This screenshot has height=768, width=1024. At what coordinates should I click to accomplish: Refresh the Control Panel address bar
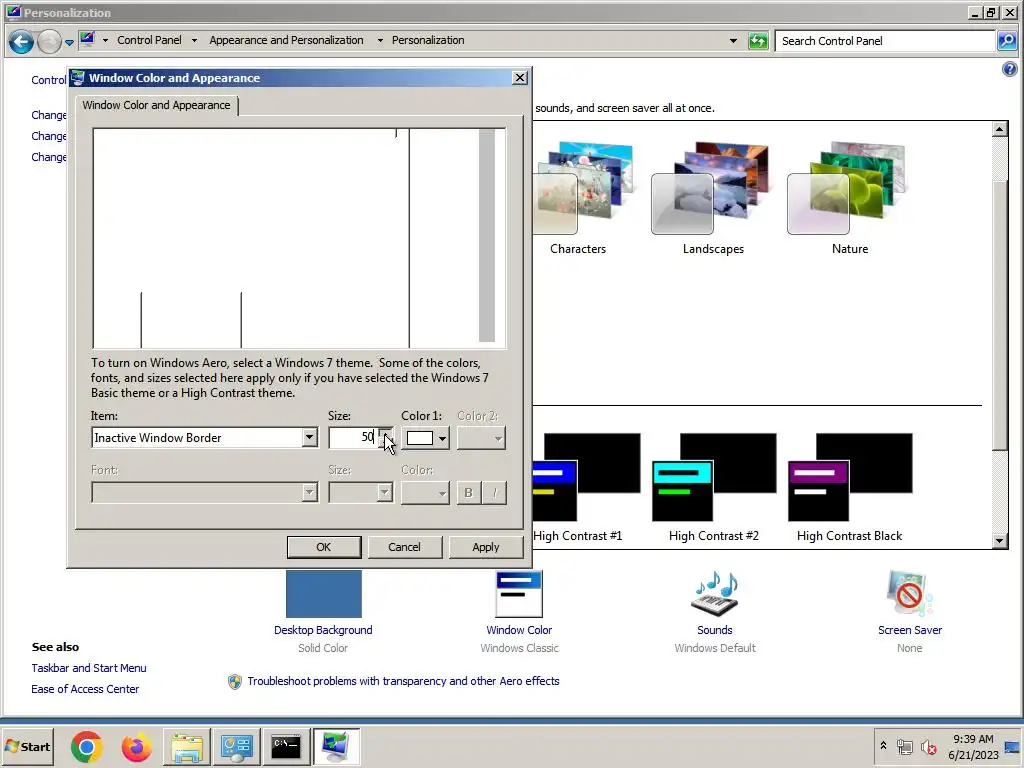758,41
